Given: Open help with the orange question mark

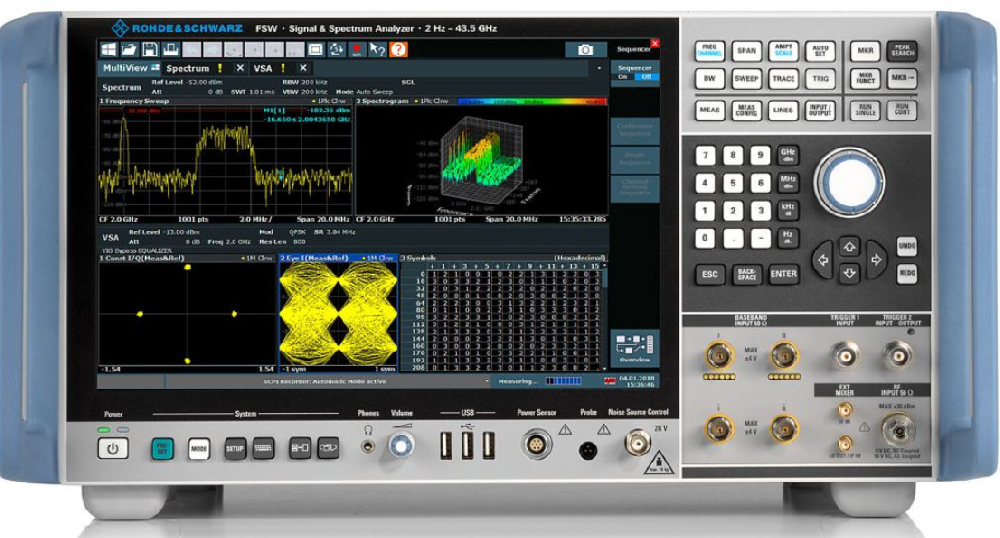Looking at the screenshot, I should pos(399,50).
